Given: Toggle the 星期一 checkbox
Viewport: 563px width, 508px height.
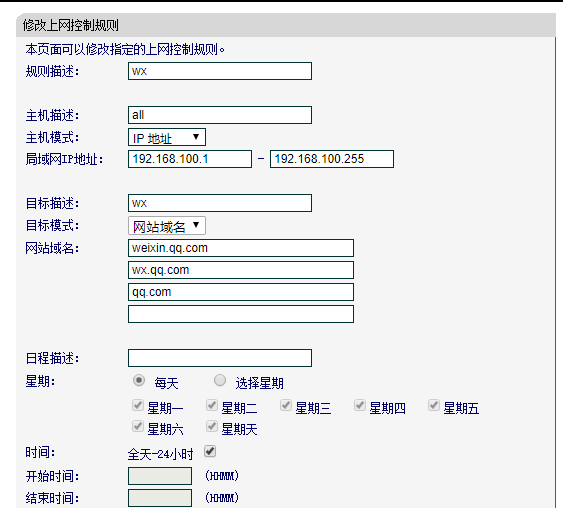Looking at the screenshot, I should click(138, 405).
